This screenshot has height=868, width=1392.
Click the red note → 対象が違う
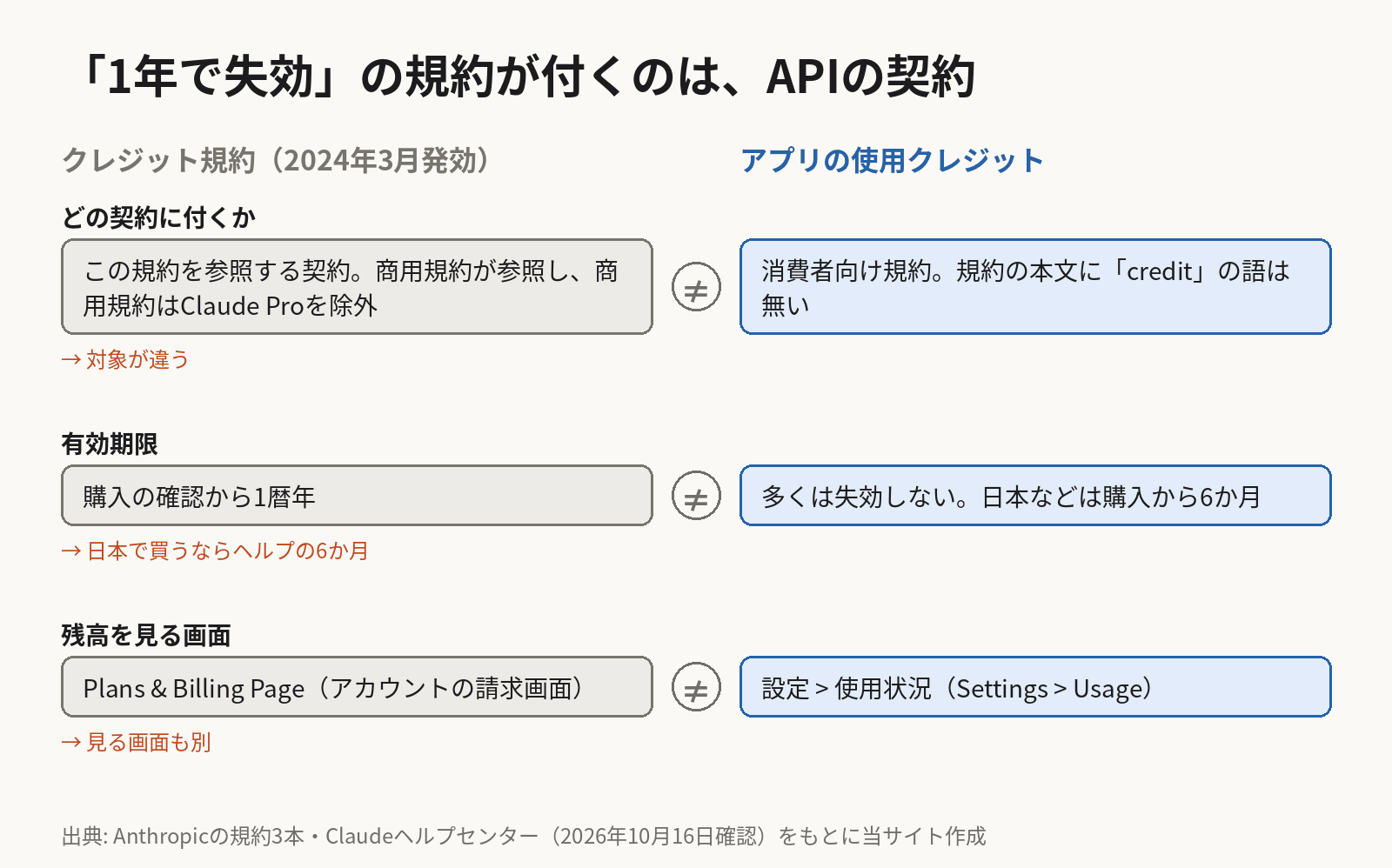(125, 359)
